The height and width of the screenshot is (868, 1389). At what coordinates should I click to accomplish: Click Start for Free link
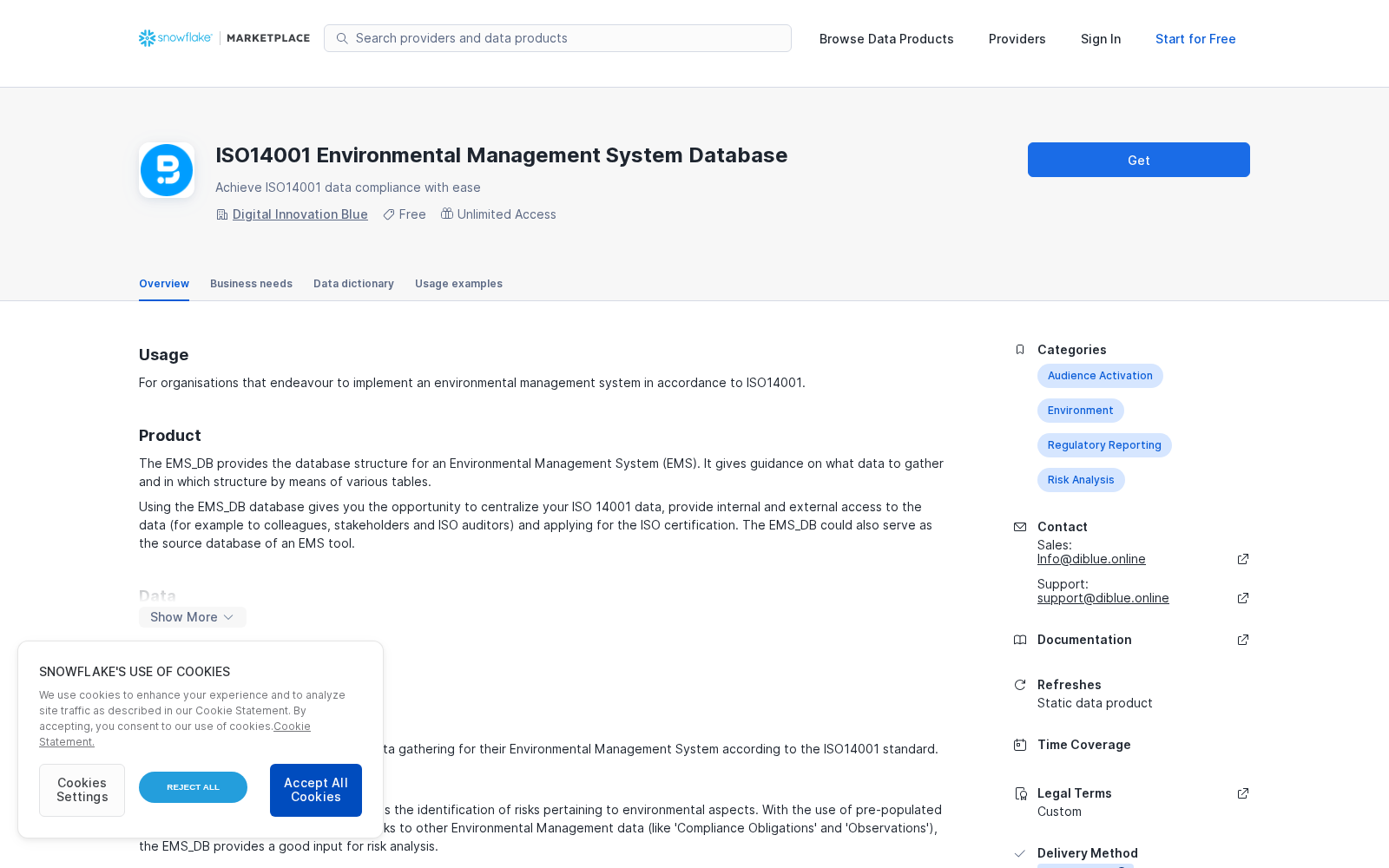click(1195, 39)
